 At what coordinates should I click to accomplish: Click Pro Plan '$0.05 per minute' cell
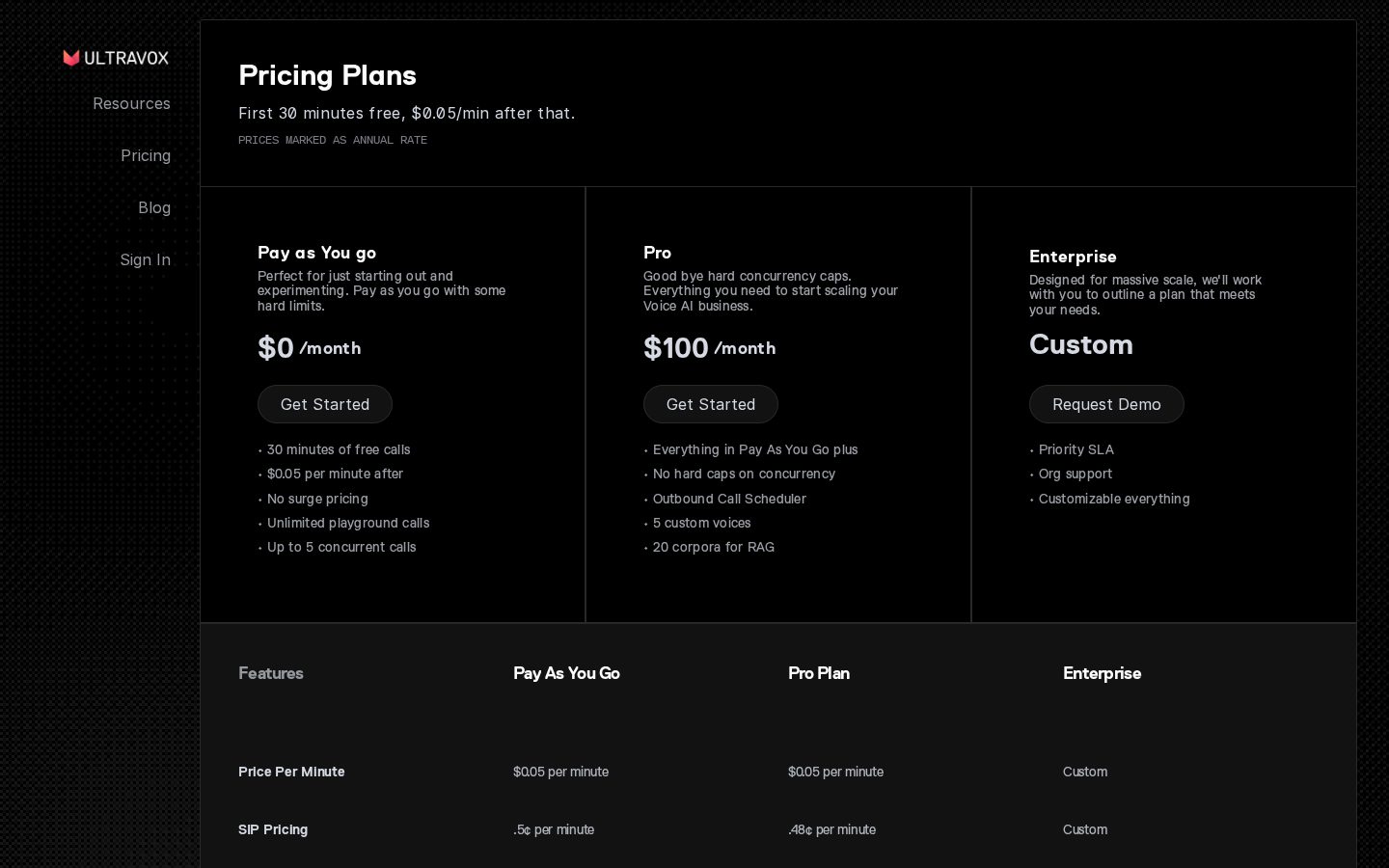coord(835,772)
